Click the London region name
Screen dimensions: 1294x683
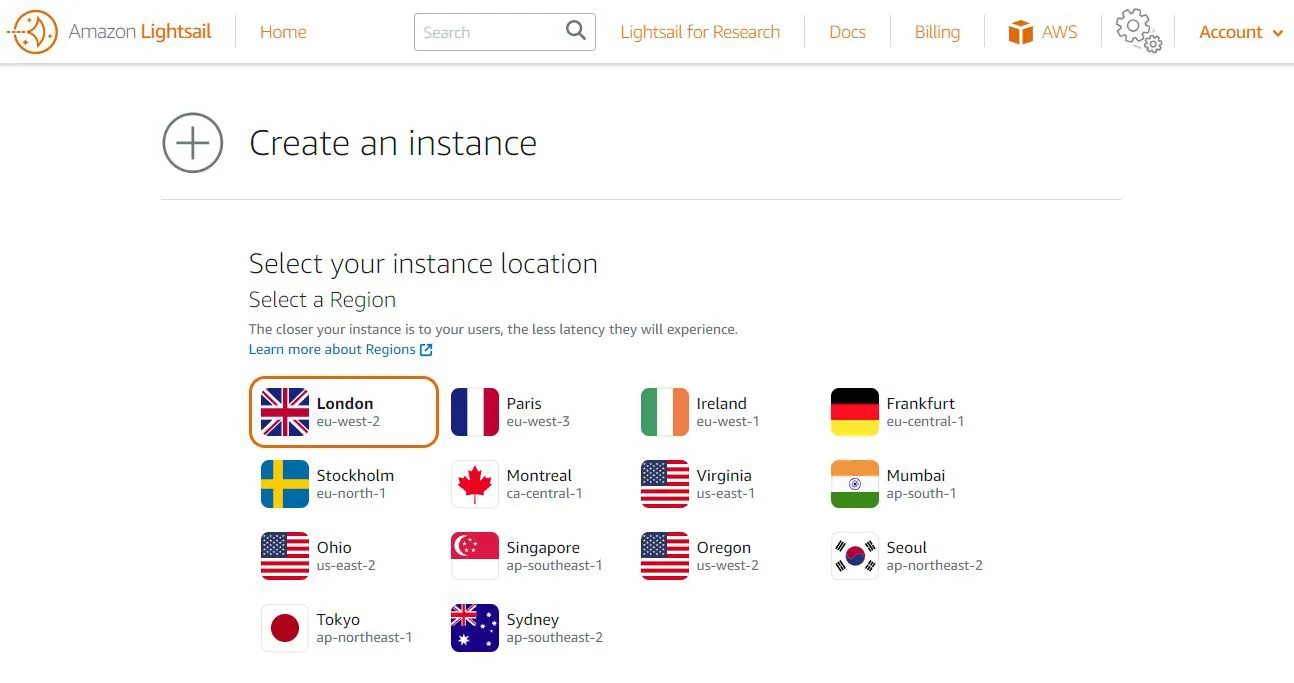click(345, 403)
